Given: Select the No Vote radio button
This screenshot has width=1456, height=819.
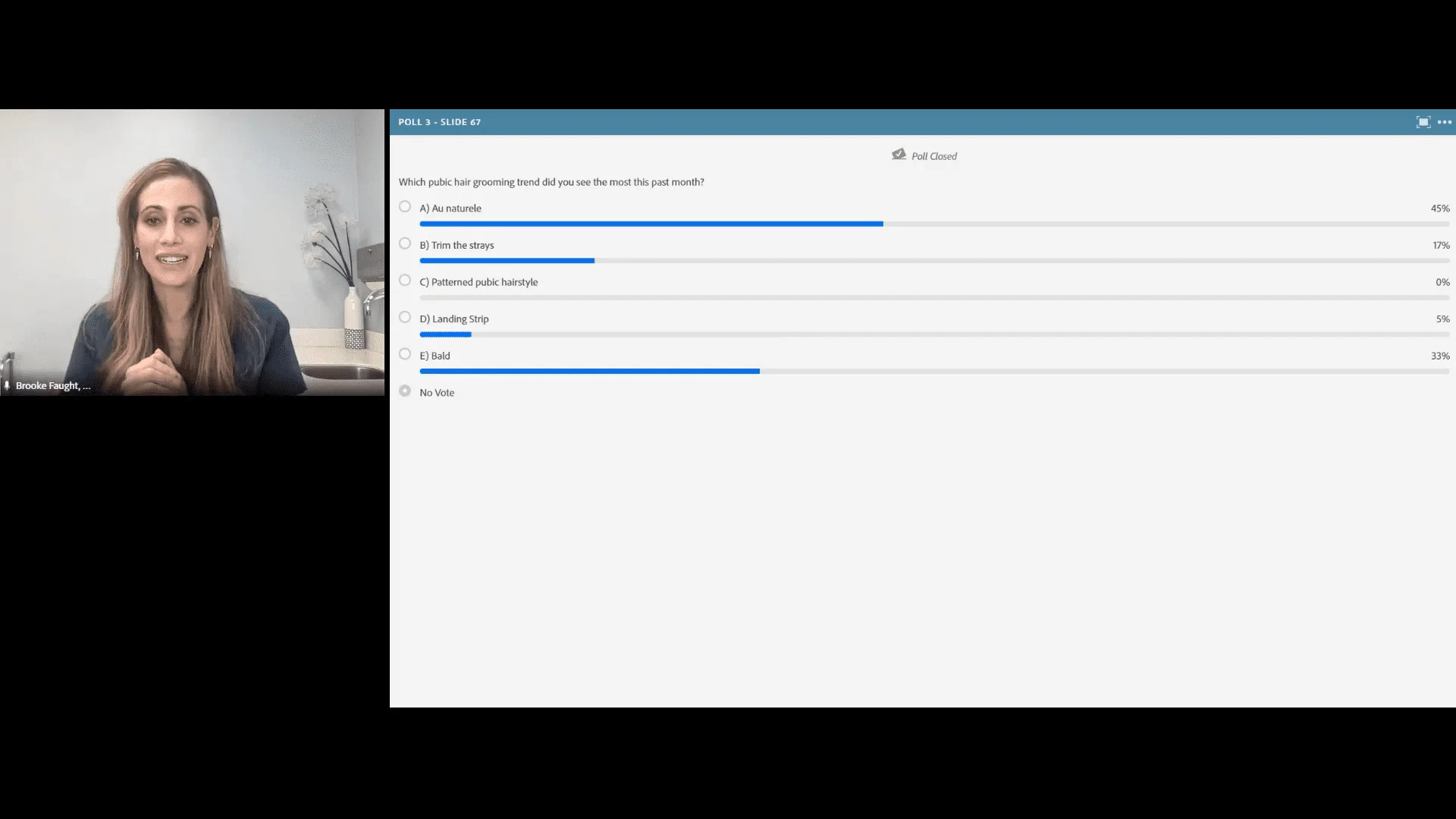Looking at the screenshot, I should click(x=405, y=391).
